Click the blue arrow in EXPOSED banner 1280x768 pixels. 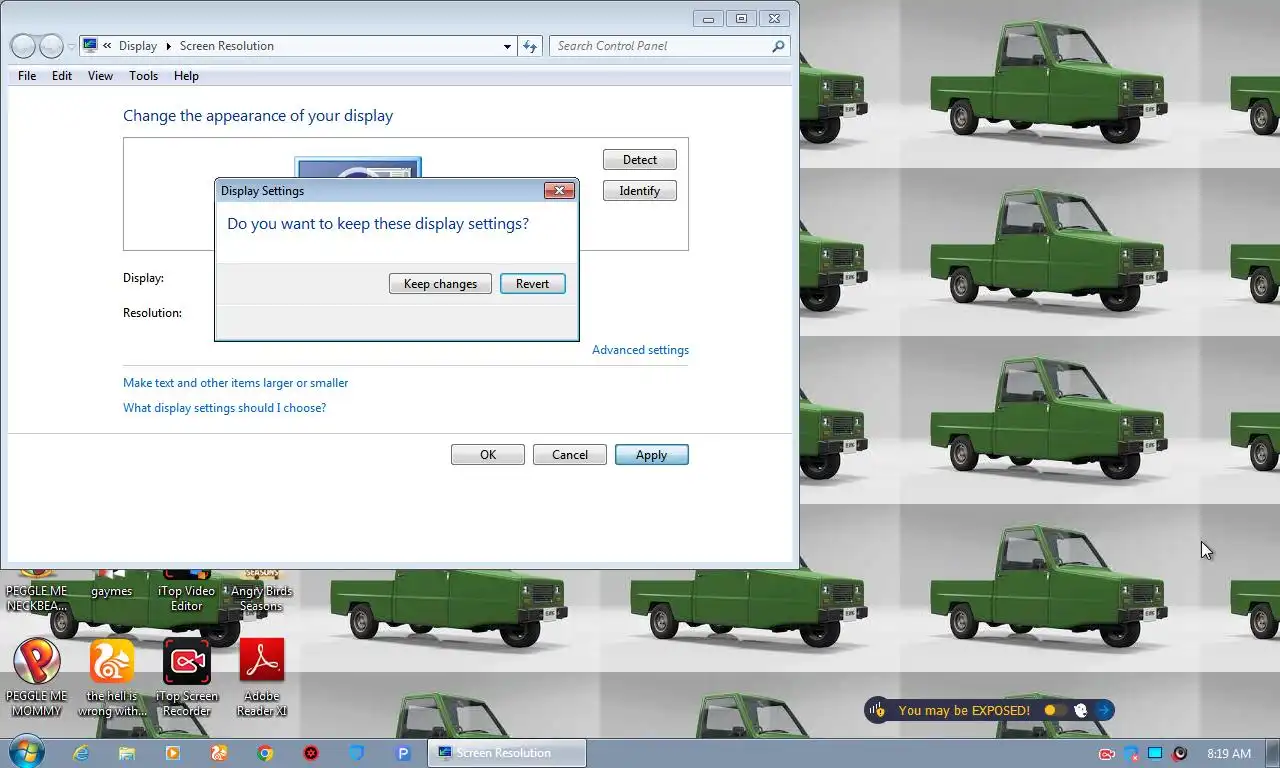[1103, 710]
